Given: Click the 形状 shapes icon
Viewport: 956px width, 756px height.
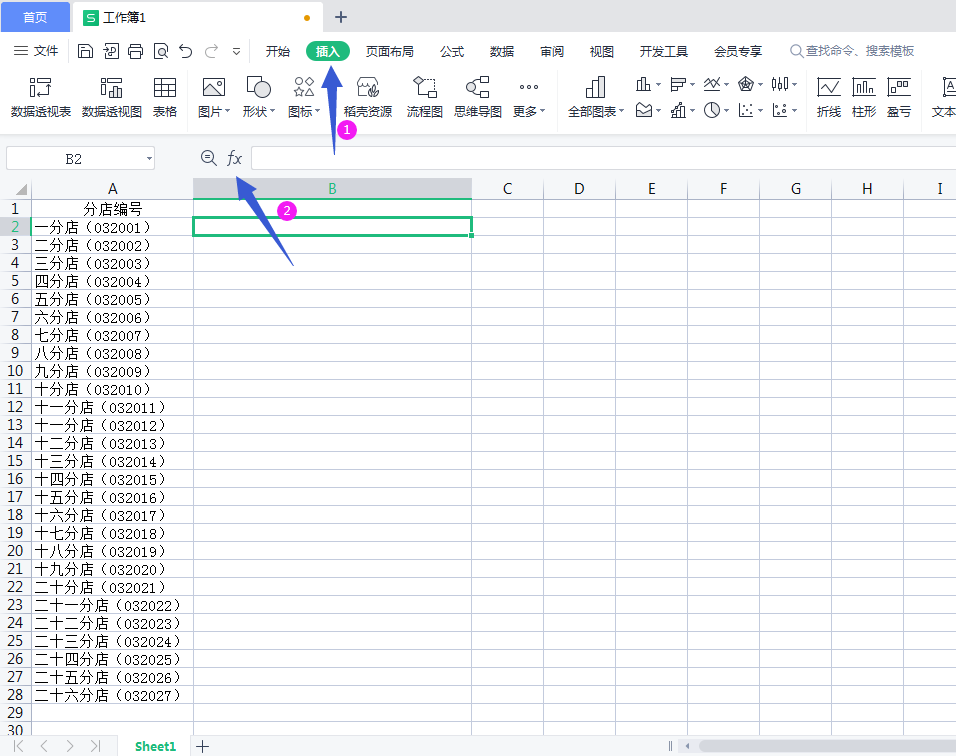Looking at the screenshot, I should click(258, 88).
